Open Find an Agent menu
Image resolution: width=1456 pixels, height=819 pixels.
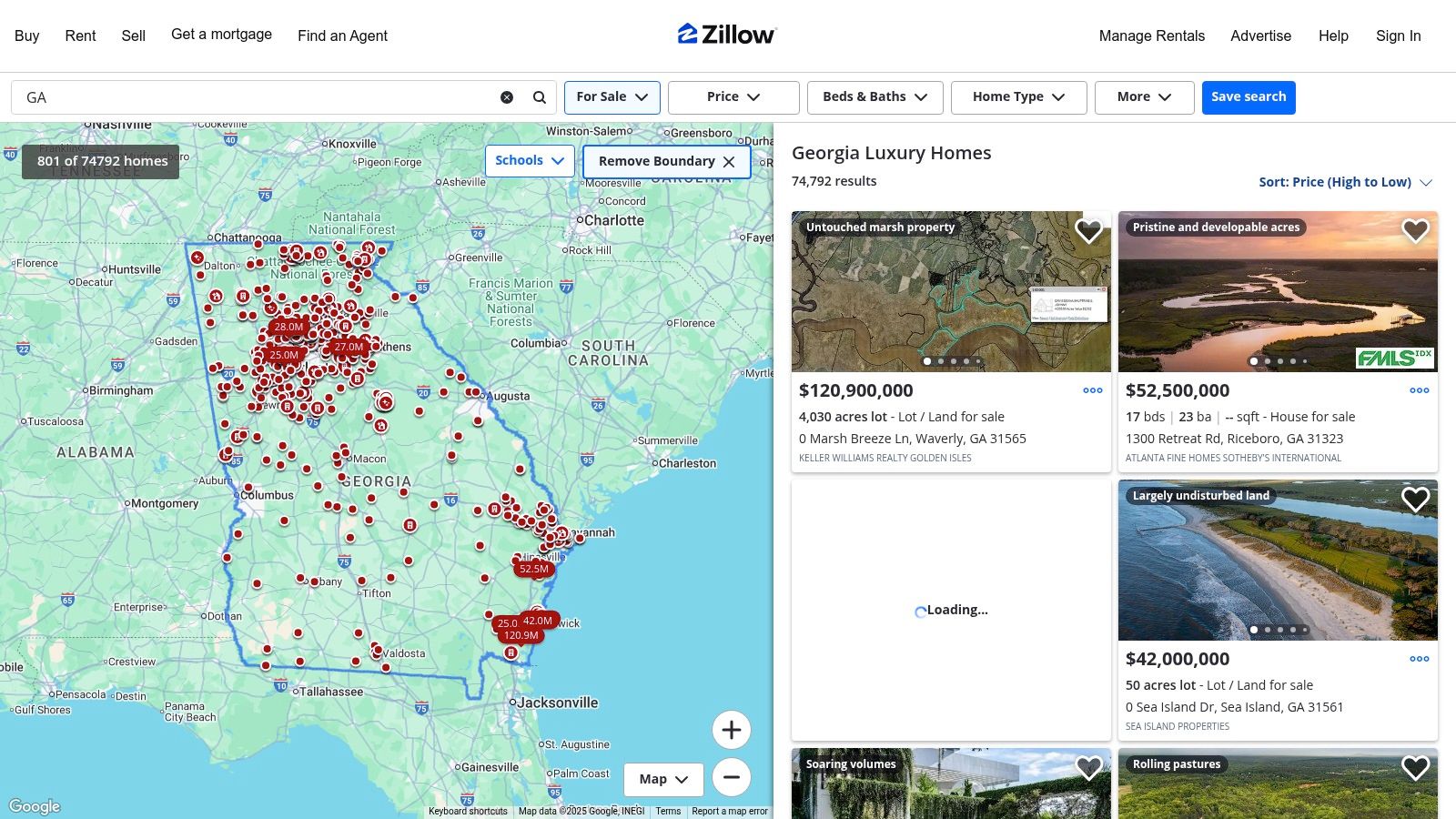click(x=342, y=35)
